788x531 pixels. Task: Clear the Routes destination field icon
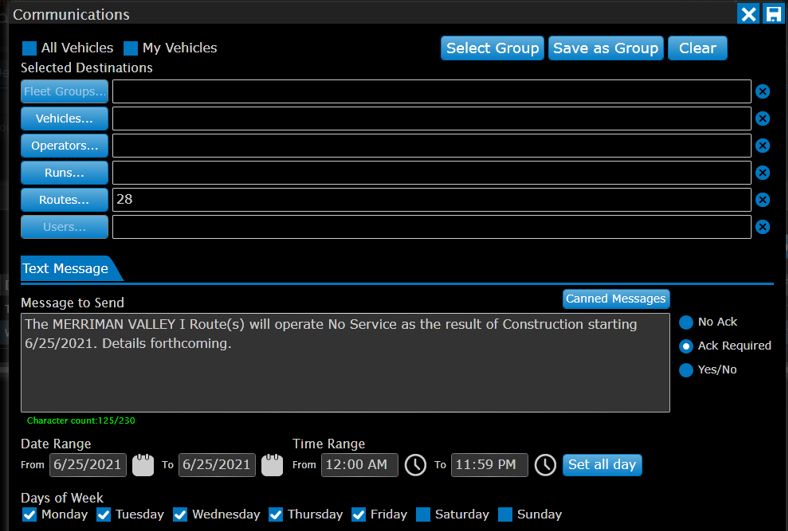click(762, 200)
